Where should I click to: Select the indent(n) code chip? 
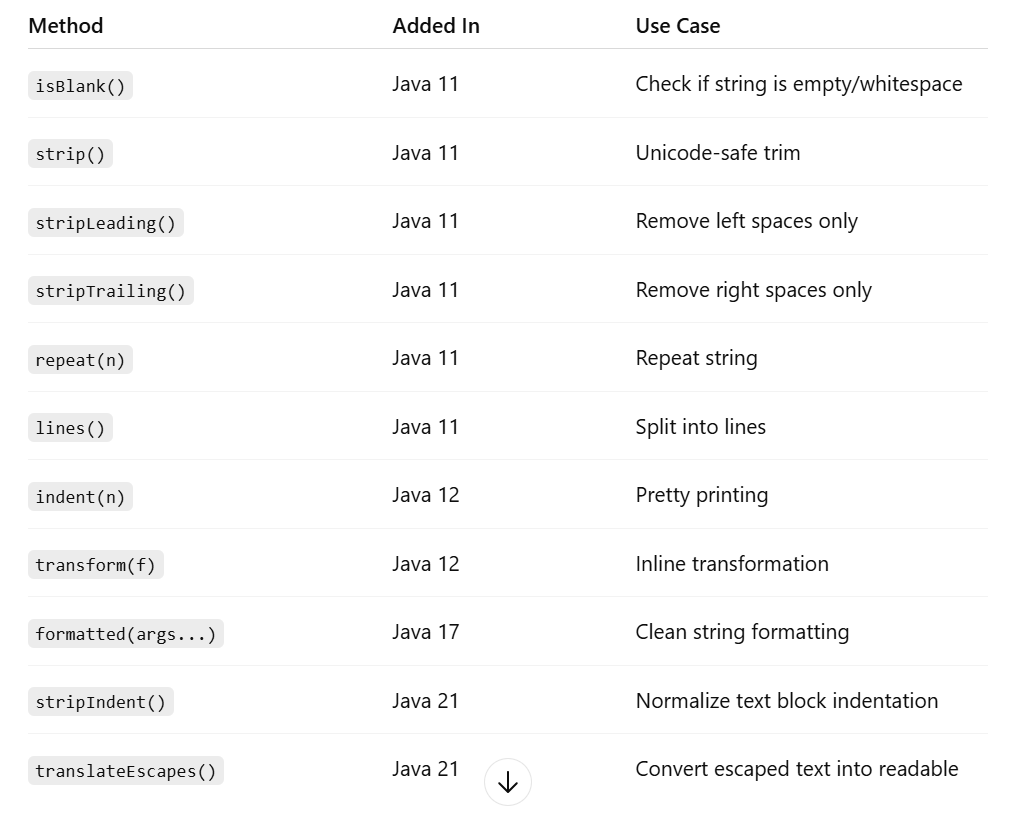(x=80, y=497)
